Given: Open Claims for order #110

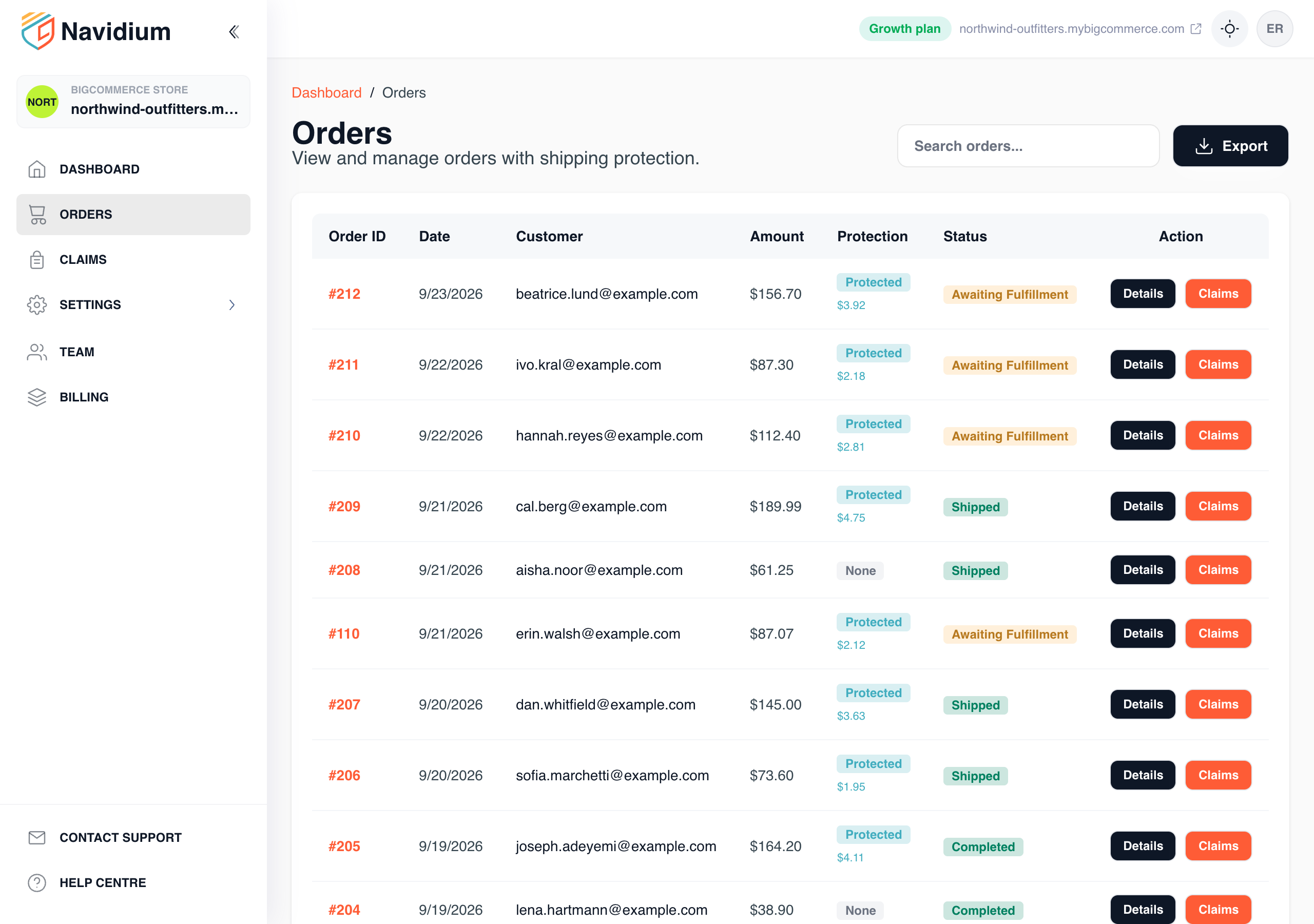Looking at the screenshot, I should 1219,634.
